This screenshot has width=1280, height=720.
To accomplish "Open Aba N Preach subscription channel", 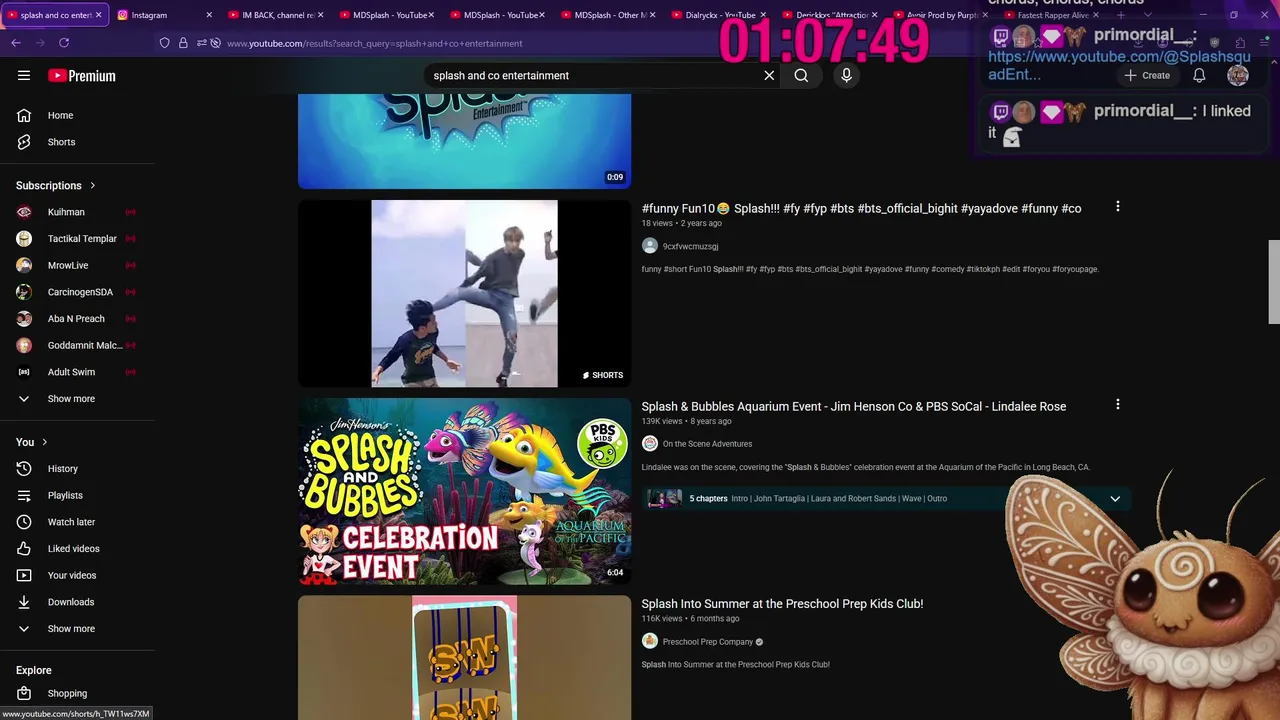I will (x=78, y=319).
